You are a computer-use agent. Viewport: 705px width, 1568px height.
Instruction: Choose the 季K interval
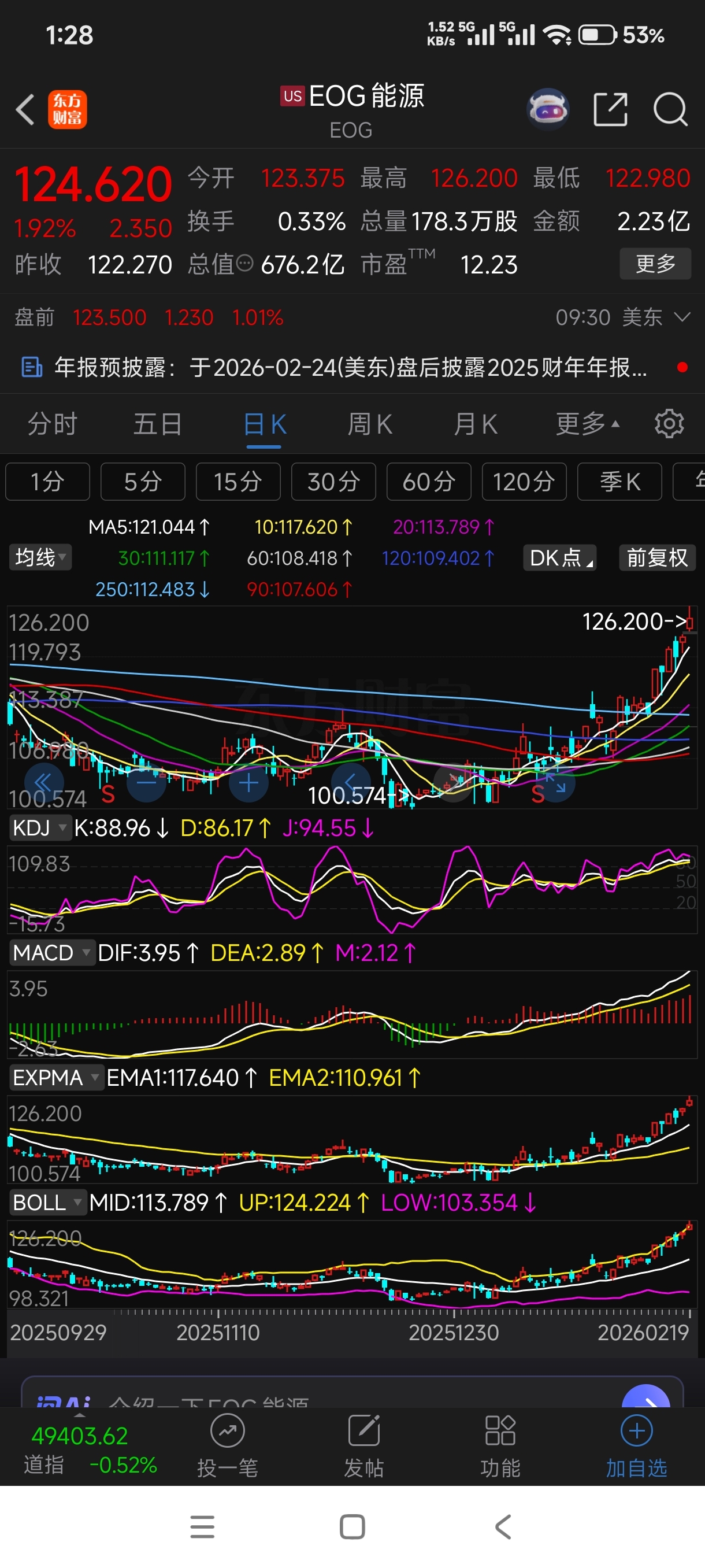[619, 482]
